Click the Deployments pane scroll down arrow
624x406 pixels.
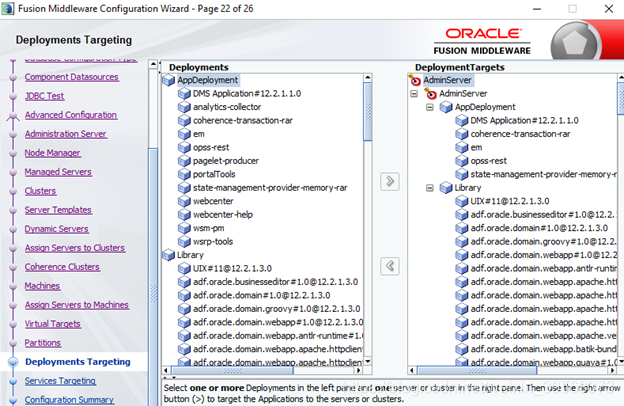point(368,361)
